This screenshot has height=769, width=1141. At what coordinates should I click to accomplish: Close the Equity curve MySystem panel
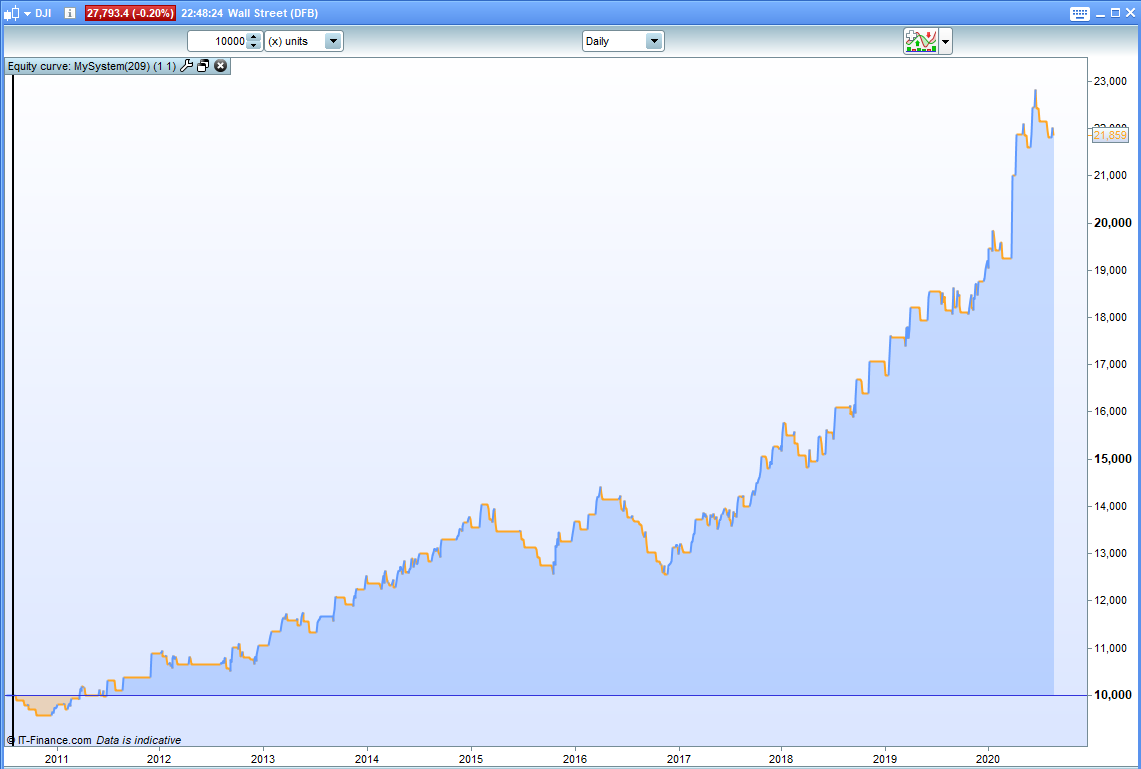coord(220,66)
